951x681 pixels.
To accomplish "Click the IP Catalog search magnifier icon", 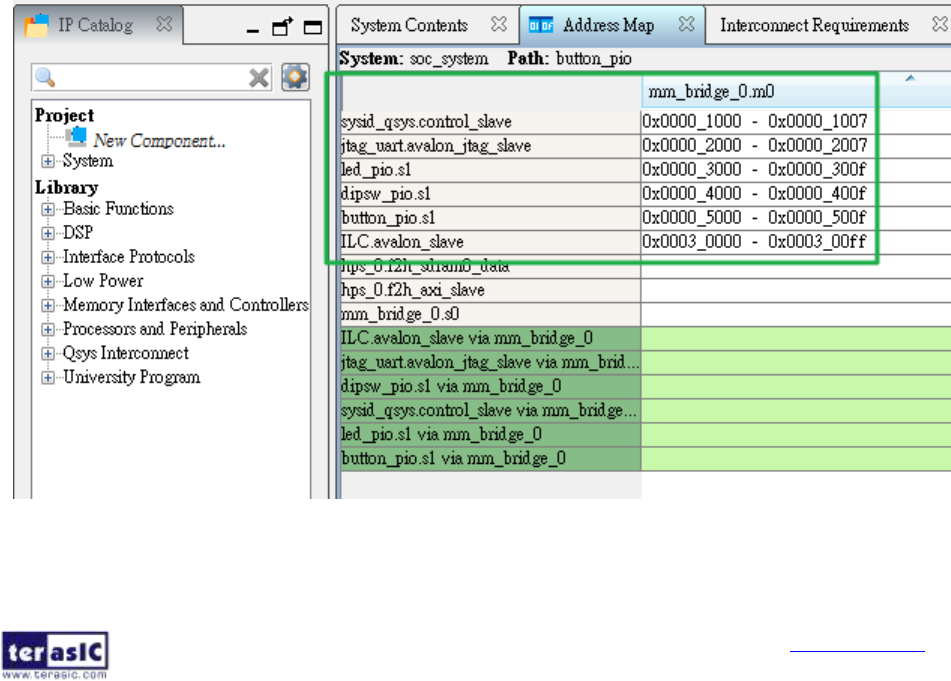I will [x=45, y=78].
